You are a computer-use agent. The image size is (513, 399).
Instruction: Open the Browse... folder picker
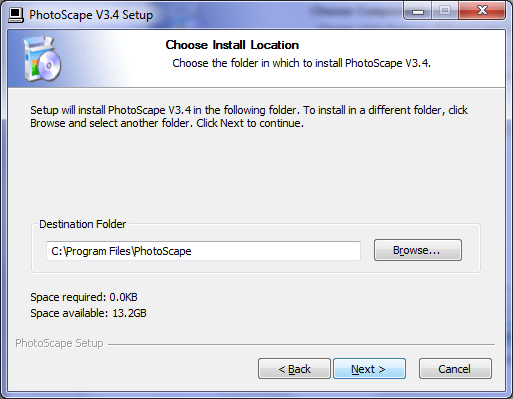(x=418, y=250)
